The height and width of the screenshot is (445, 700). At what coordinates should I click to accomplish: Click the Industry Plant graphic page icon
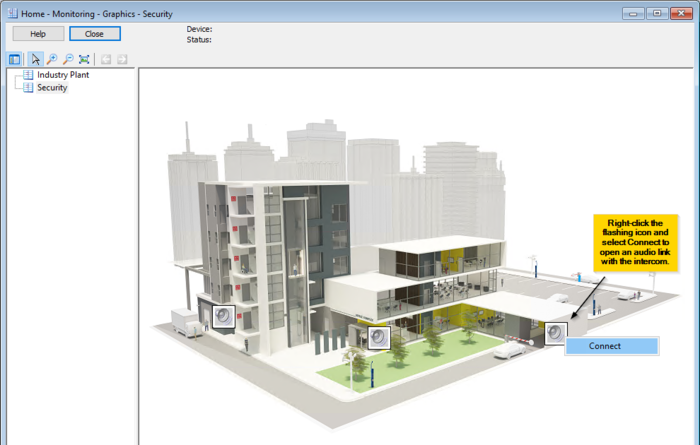pyautogui.click(x=28, y=75)
